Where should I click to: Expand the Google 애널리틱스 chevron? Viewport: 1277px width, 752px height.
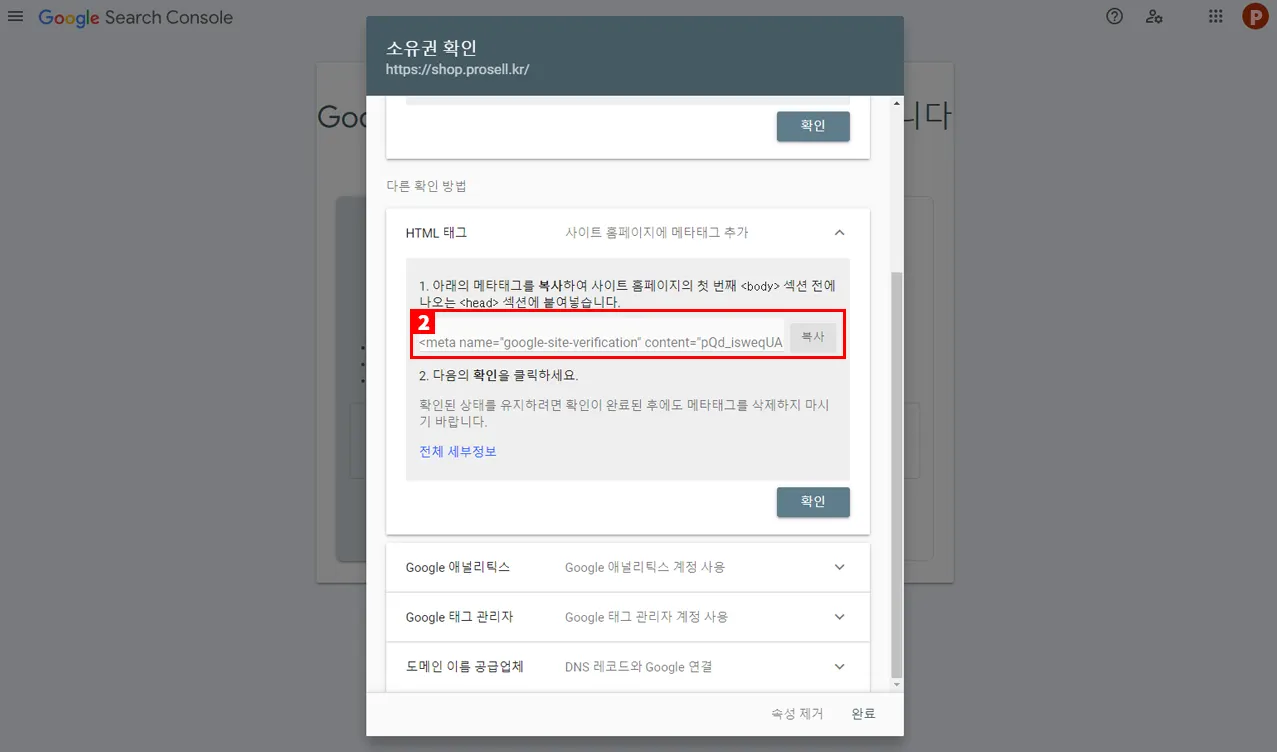pyautogui.click(x=839, y=567)
